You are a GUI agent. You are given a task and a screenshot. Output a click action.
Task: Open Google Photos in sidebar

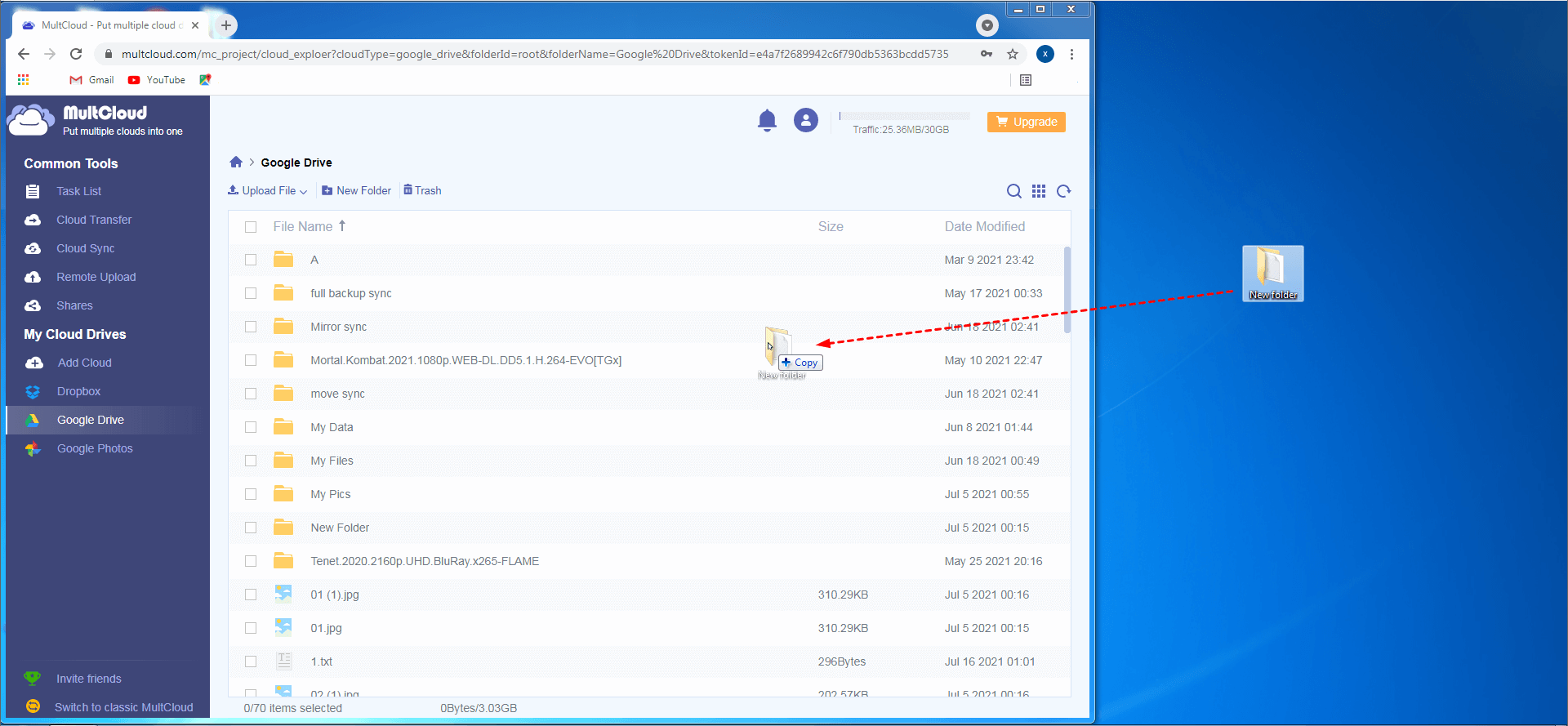pyautogui.click(x=95, y=449)
